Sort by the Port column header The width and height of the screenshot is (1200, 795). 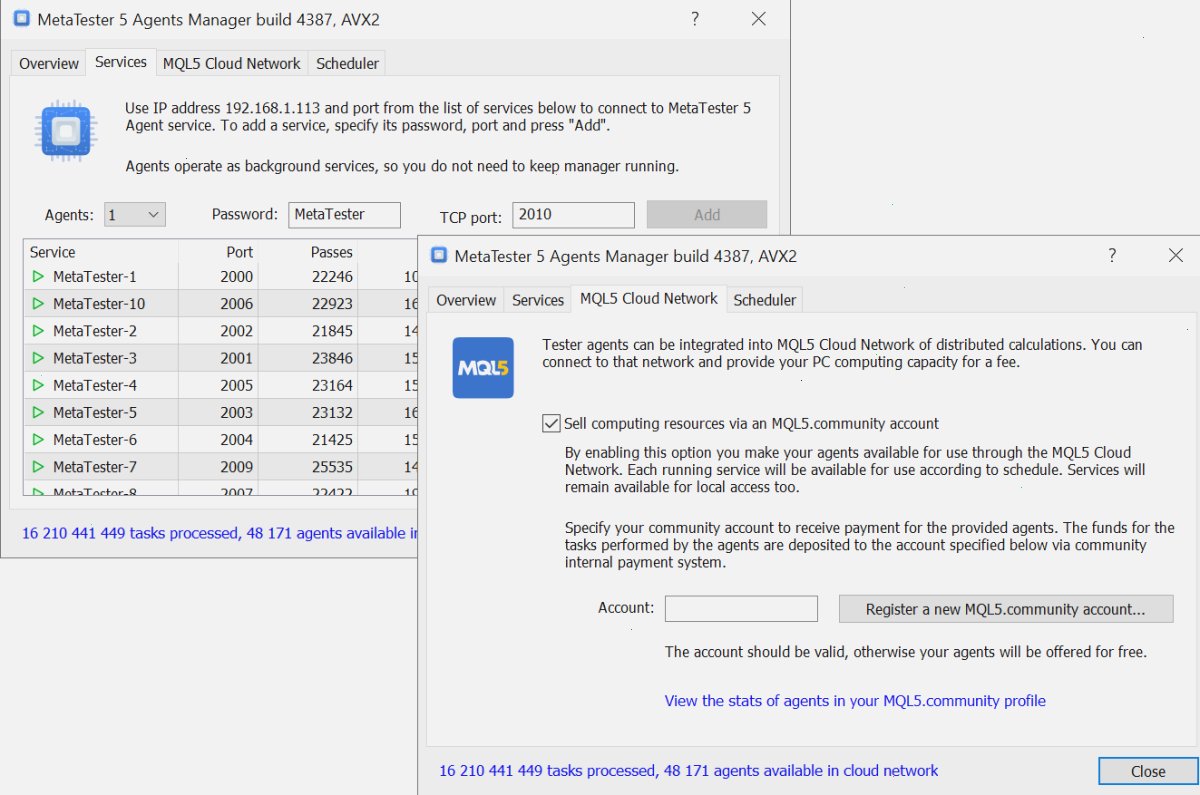(218, 252)
